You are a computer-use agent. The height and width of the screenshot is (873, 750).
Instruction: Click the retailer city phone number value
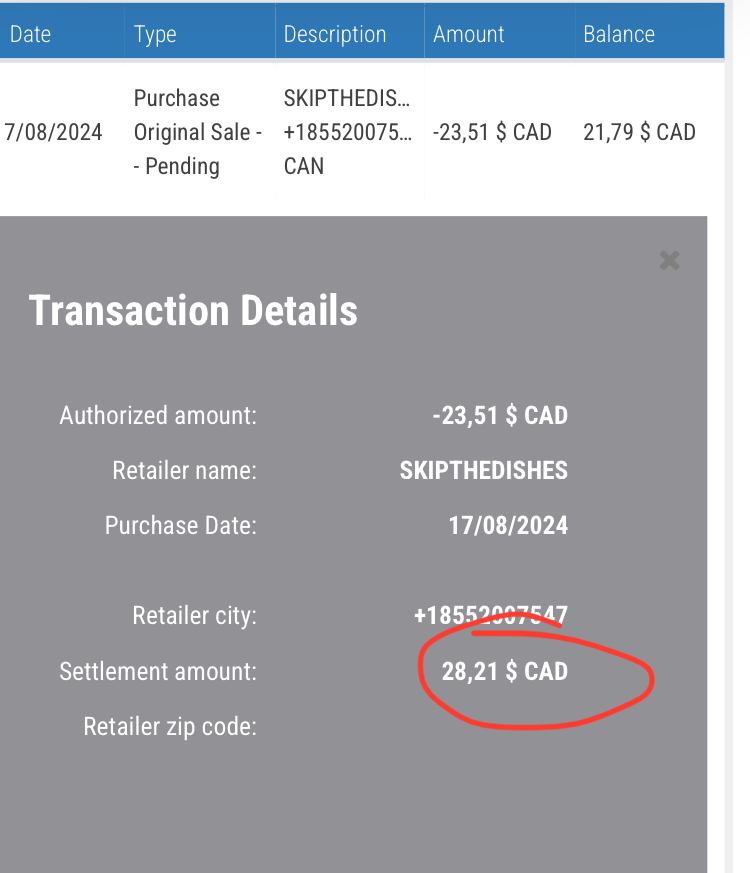point(491,615)
